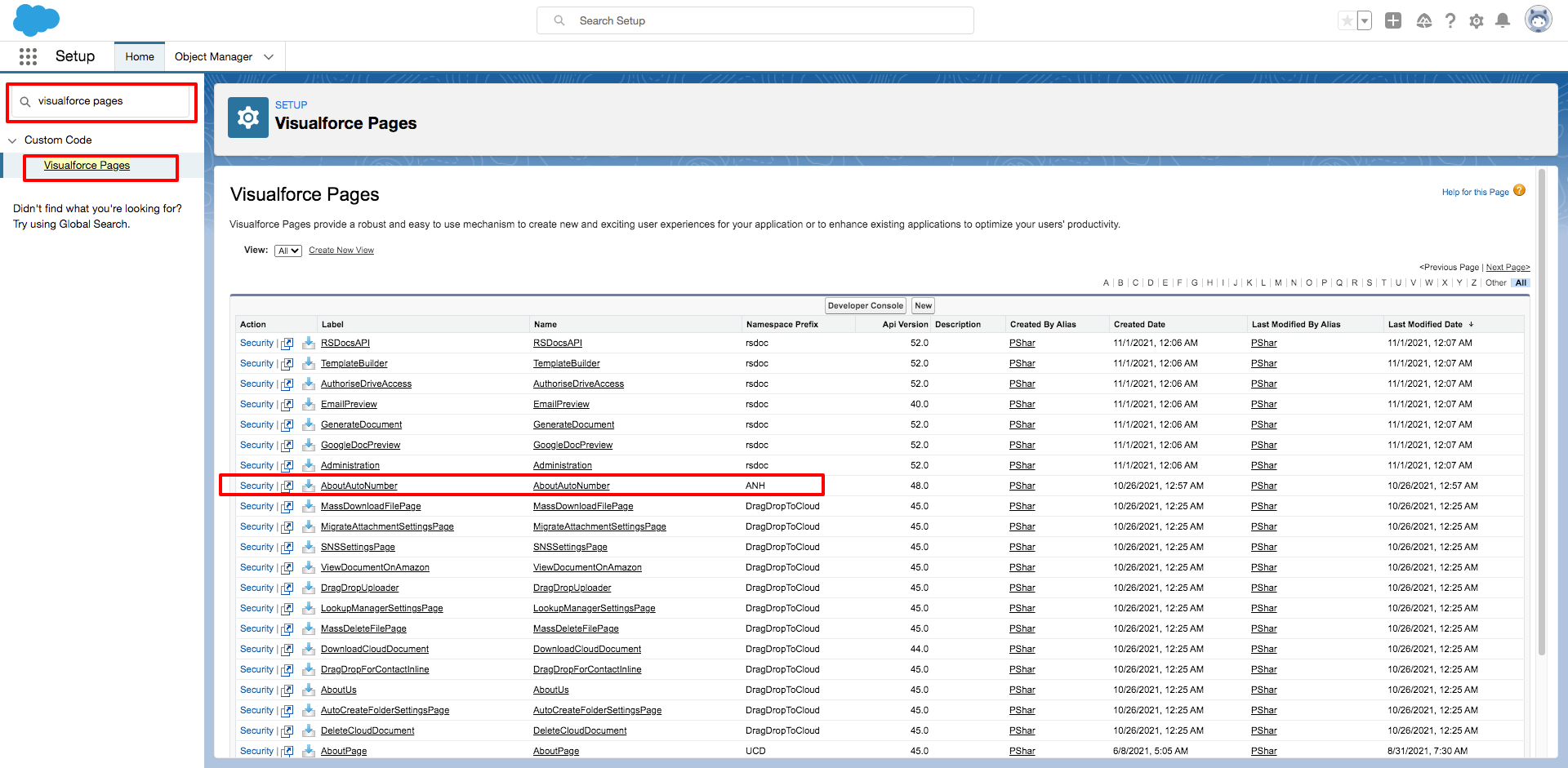Open Help for this Page link

[x=1475, y=193]
